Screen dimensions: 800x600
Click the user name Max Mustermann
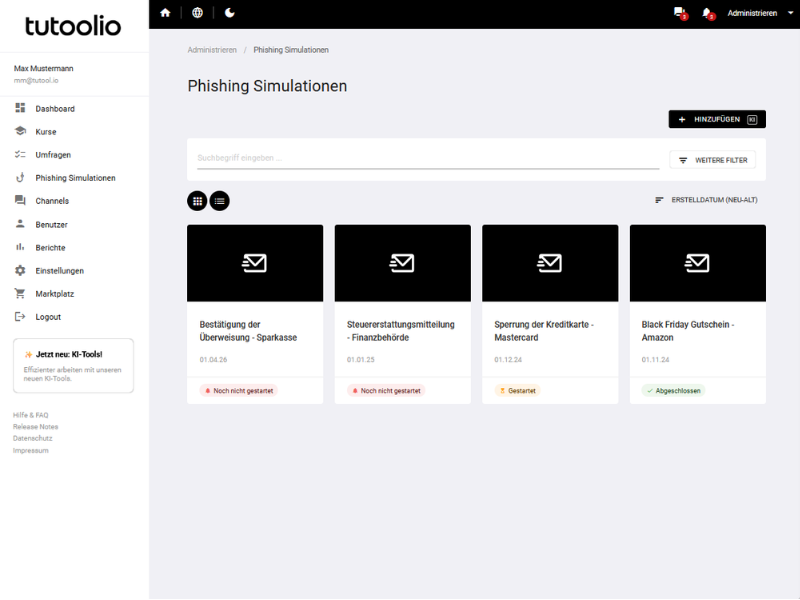point(43,68)
